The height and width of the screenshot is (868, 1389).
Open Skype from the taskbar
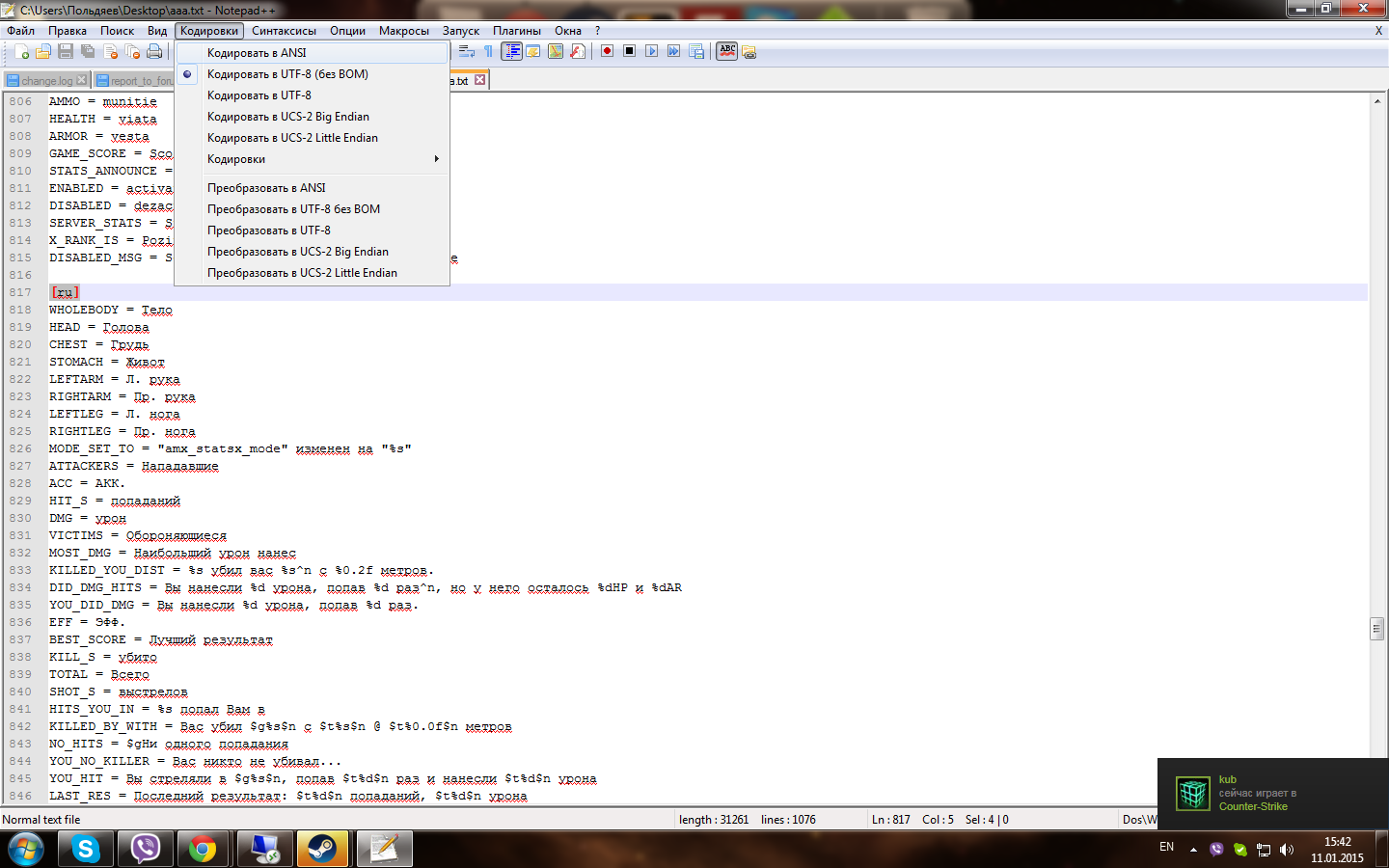tap(86, 849)
